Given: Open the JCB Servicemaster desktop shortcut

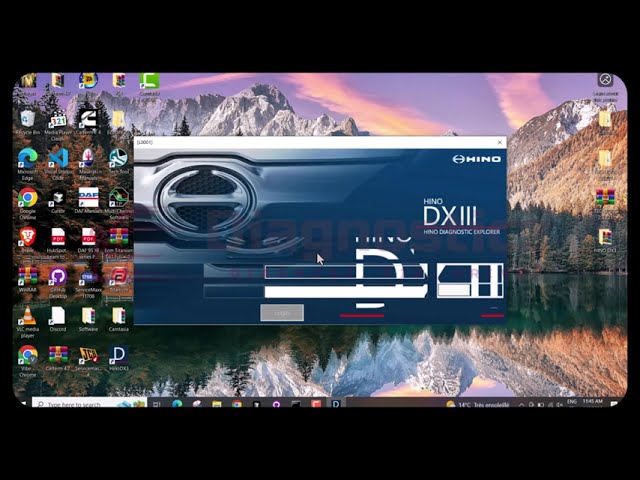Looking at the screenshot, I should pos(88,359).
